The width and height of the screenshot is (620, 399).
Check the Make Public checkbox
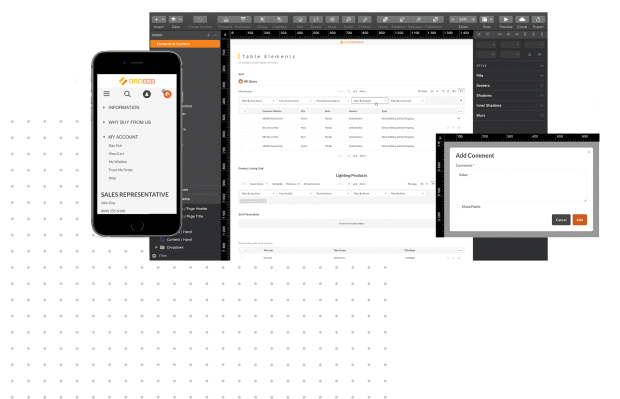[458, 206]
